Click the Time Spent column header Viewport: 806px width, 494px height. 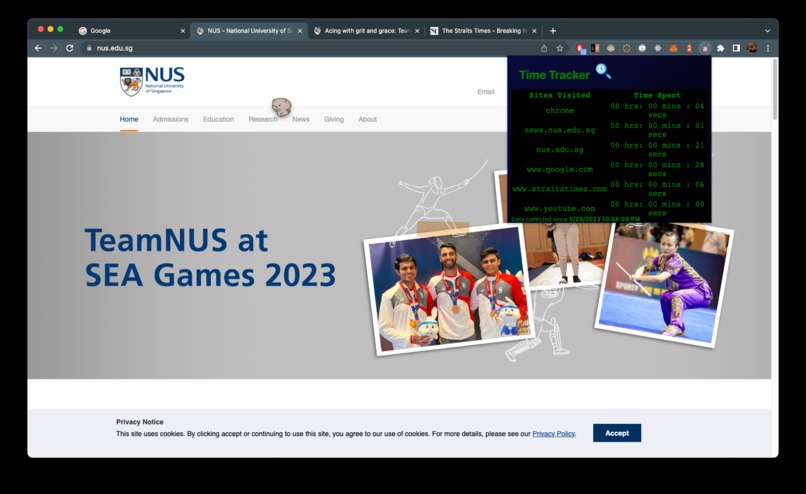coord(657,95)
